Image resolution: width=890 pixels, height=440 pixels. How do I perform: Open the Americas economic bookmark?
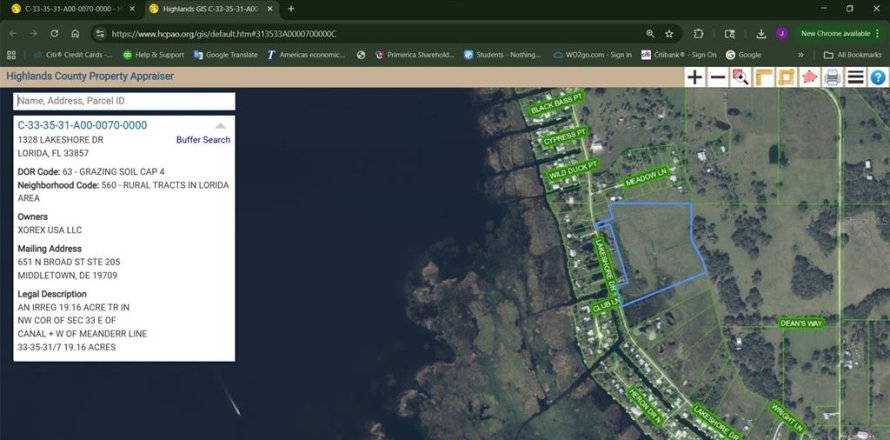(305, 55)
